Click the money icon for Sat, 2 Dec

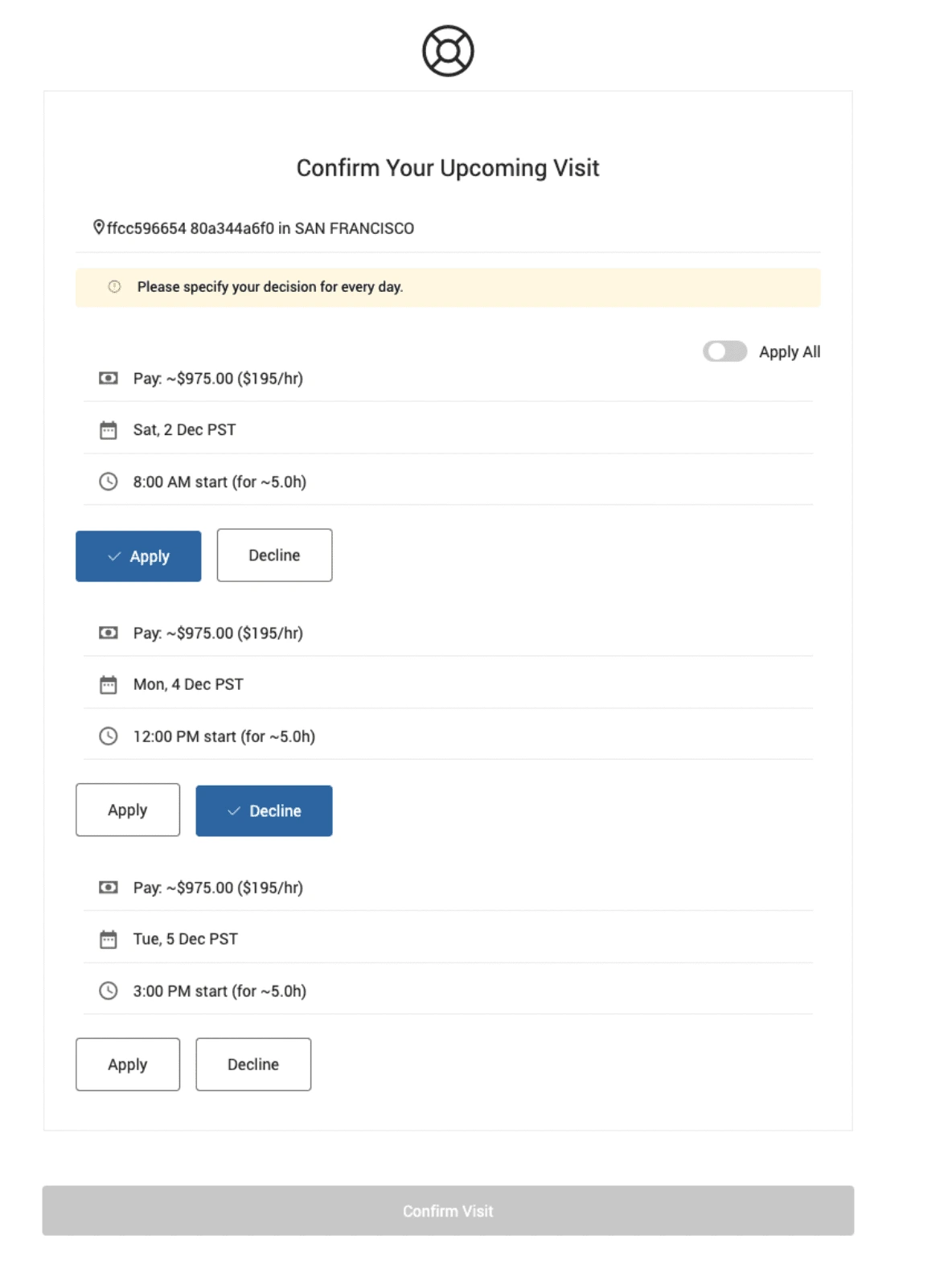pyautogui.click(x=109, y=379)
